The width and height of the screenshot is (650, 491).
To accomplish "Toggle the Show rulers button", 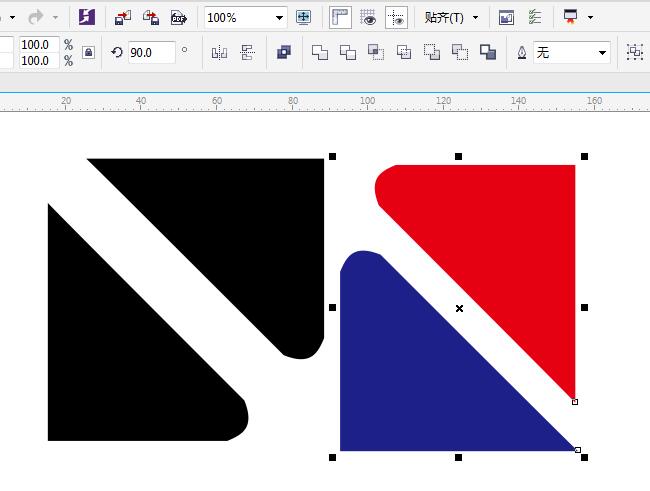I will tap(340, 17).
